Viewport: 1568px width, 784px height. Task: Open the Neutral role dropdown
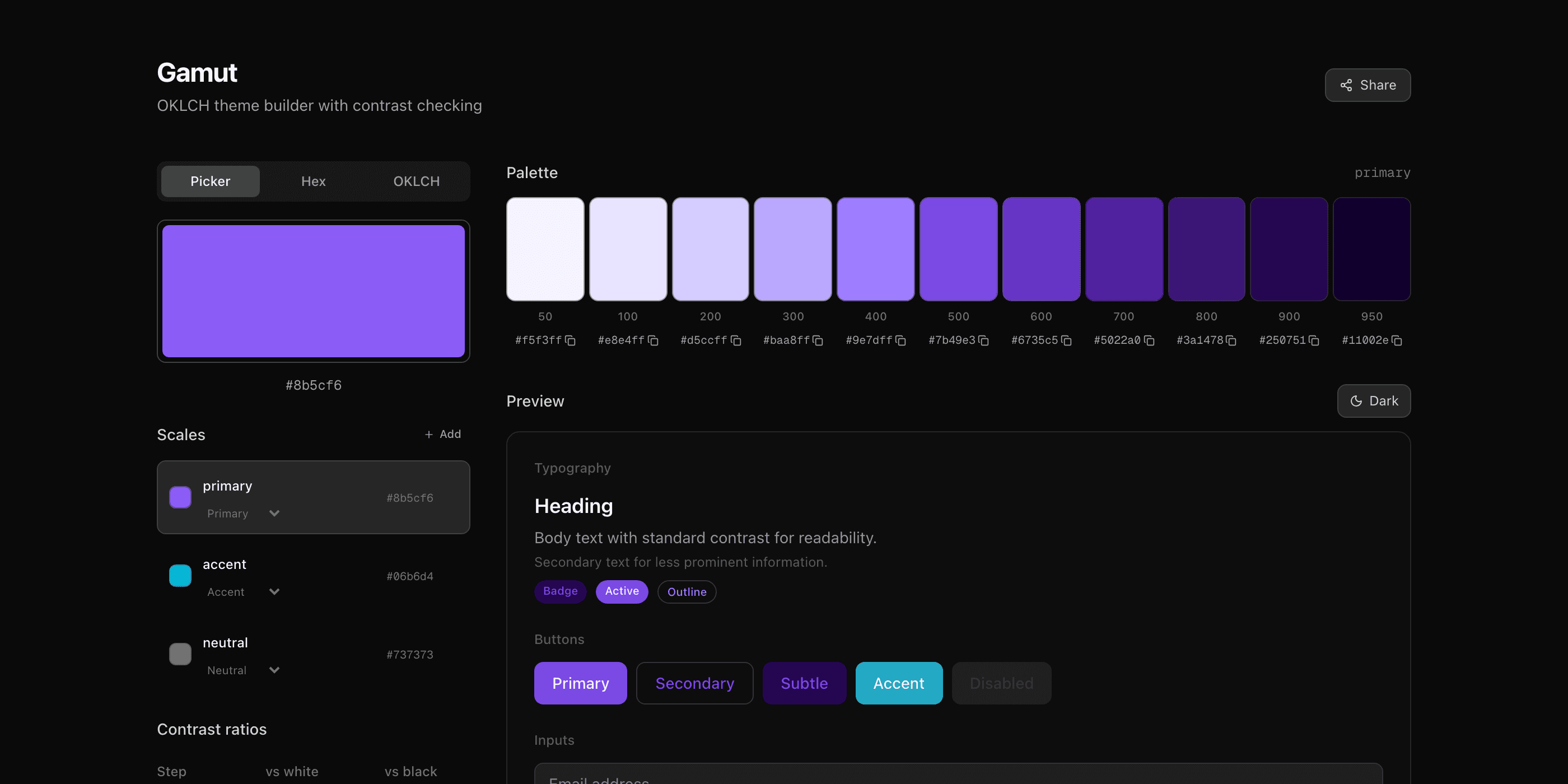click(x=243, y=670)
